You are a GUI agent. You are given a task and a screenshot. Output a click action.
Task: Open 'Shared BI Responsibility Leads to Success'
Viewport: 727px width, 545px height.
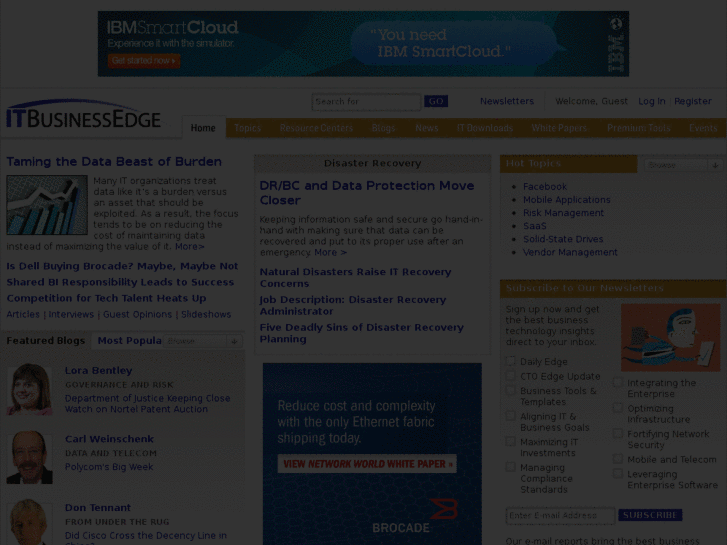click(x=120, y=282)
